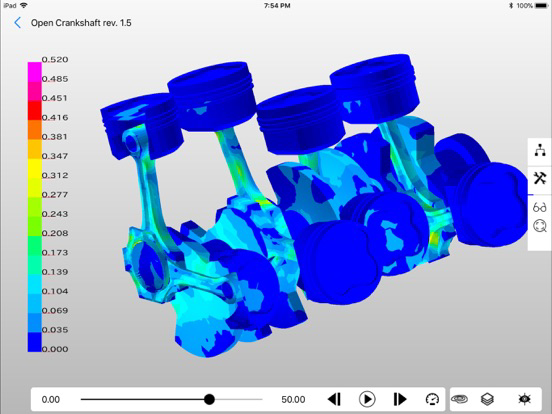Tap the fit-to-view magnifier icon
The image size is (552, 414).
coord(540,225)
